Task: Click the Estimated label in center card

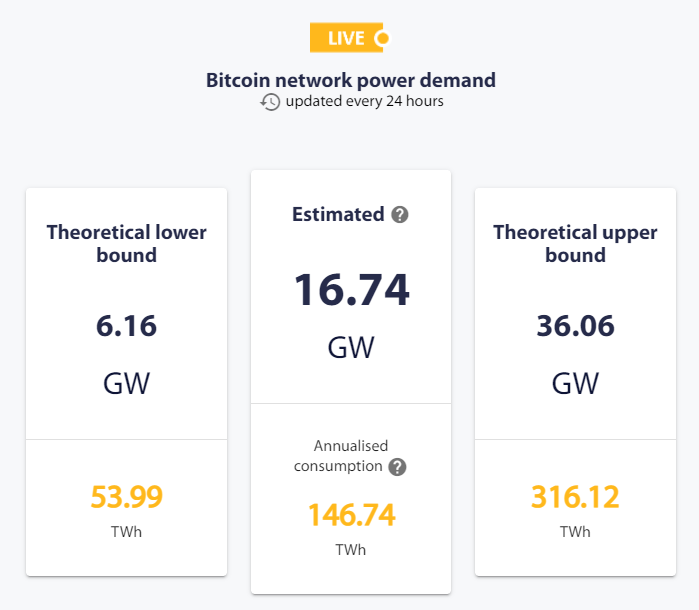Action: [x=338, y=214]
